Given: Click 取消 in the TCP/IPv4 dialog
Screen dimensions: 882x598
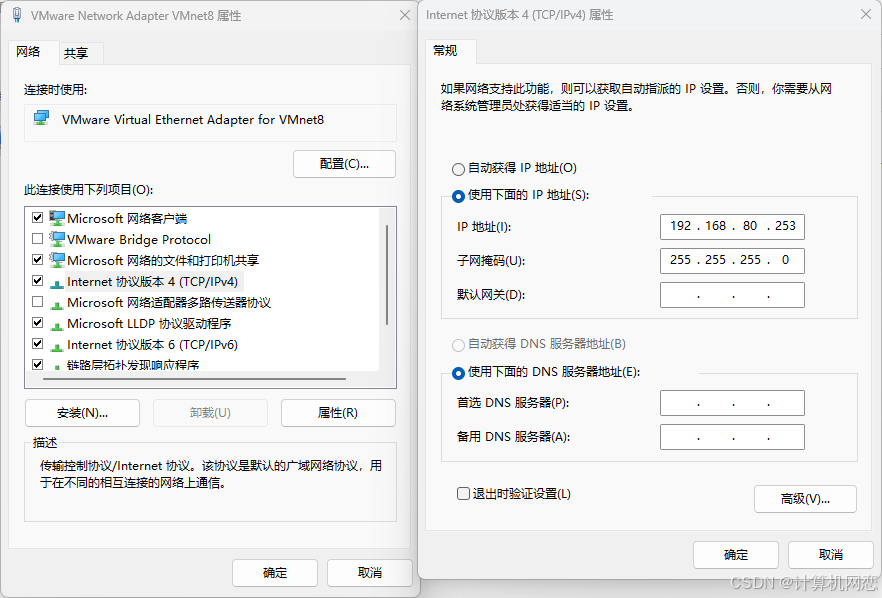Looking at the screenshot, I should [831, 555].
